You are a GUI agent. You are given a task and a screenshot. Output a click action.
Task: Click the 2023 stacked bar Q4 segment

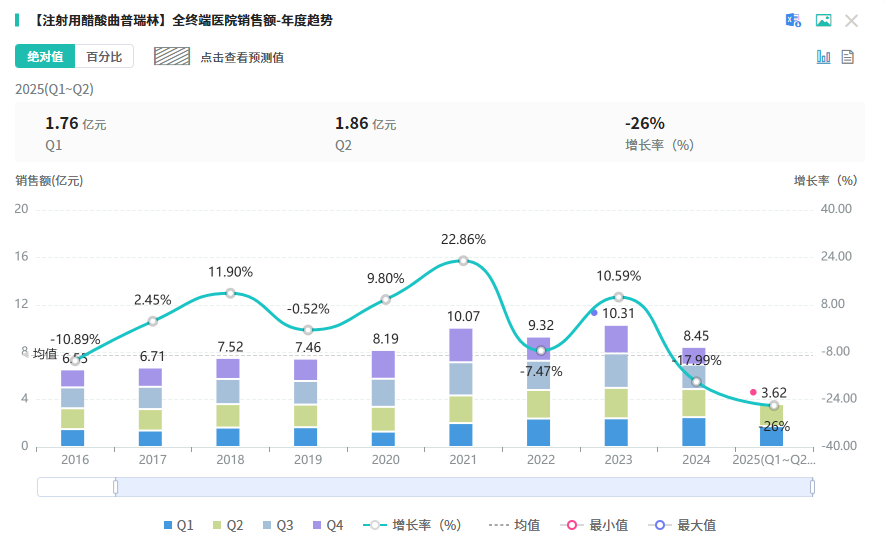616,339
